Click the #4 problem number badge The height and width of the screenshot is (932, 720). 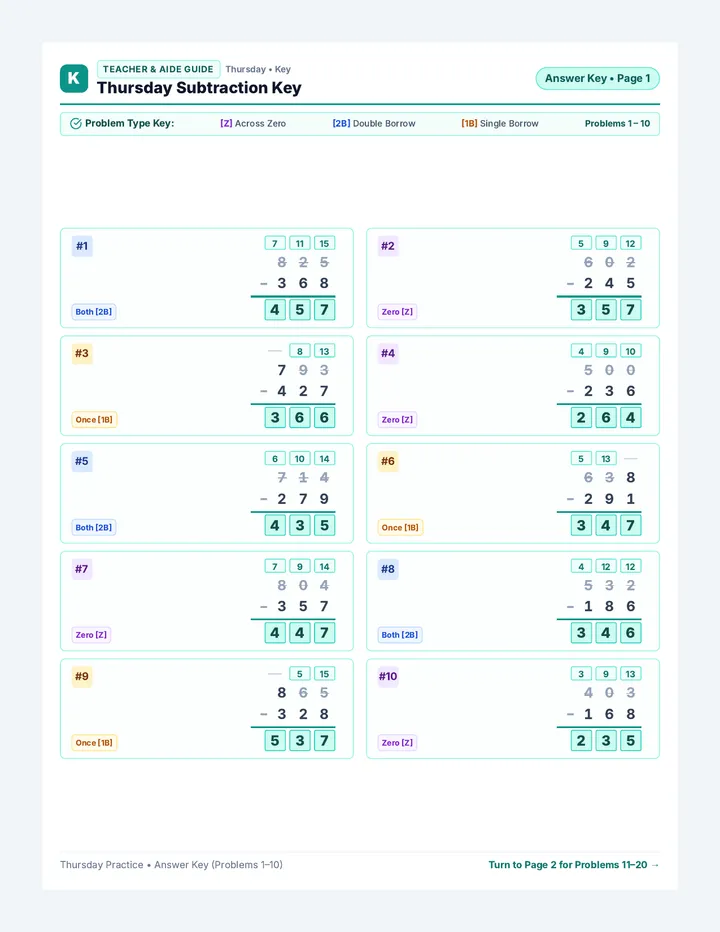[x=388, y=354]
